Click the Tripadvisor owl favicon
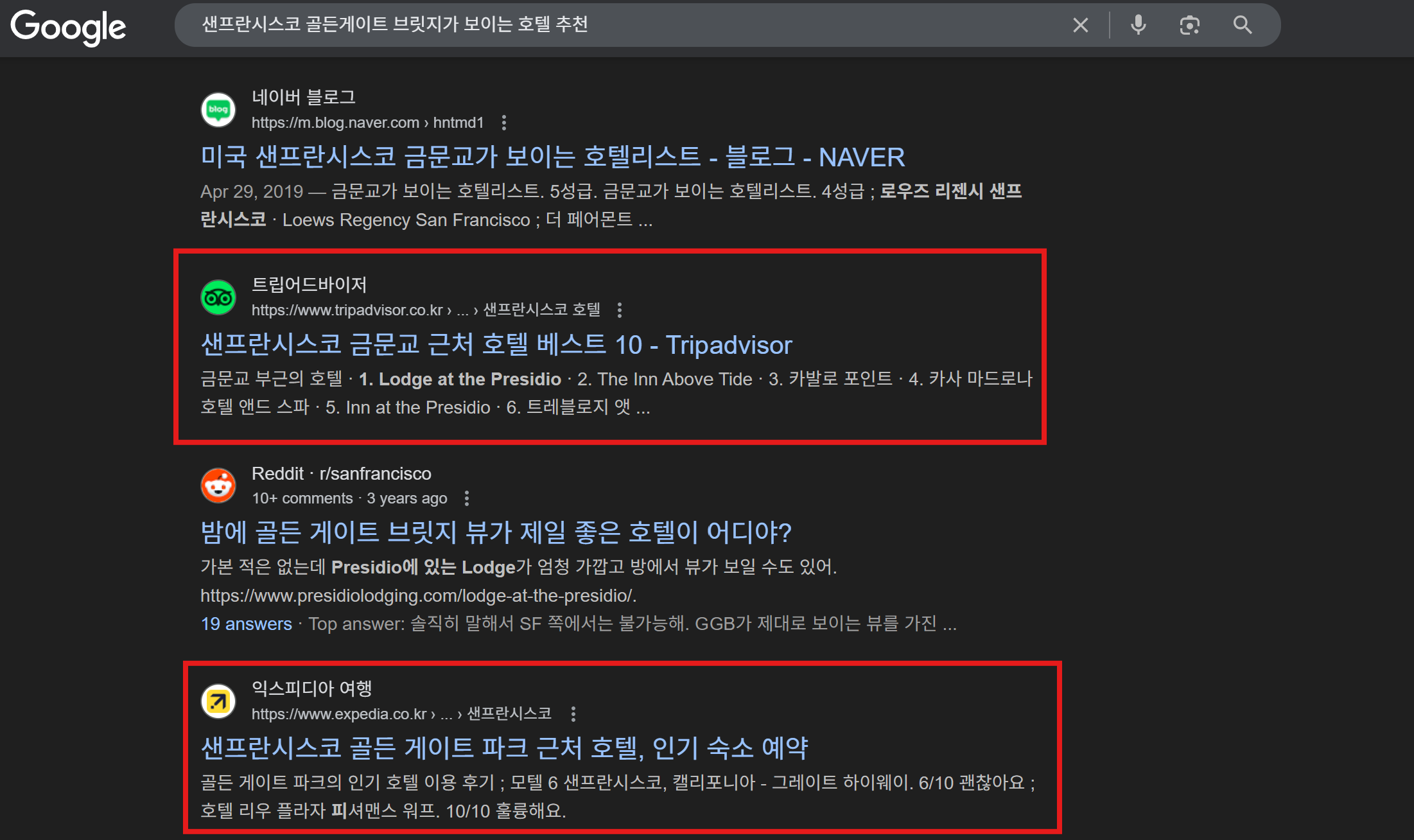Image resolution: width=1414 pixels, height=840 pixels. click(x=218, y=297)
